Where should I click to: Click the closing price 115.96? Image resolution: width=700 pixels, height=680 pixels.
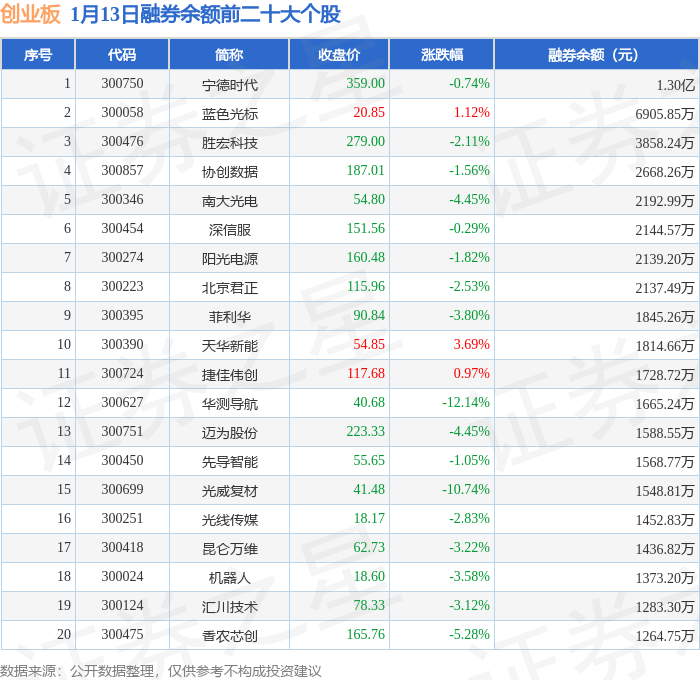point(365,287)
